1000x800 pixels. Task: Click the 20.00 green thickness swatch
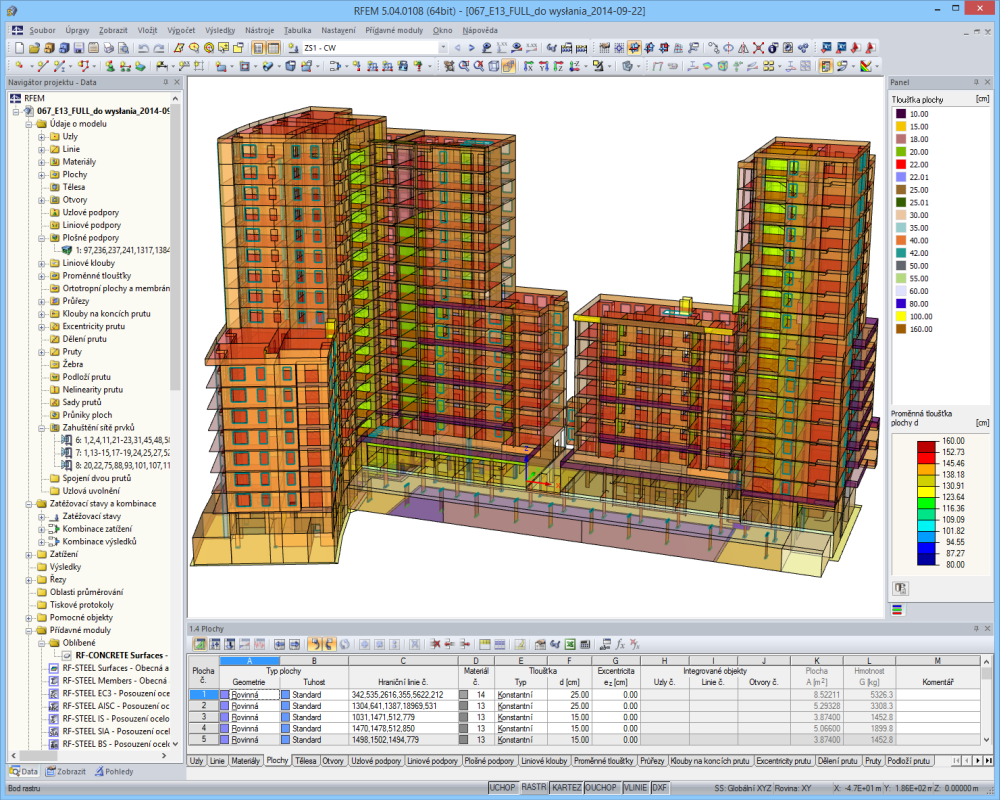click(x=901, y=152)
